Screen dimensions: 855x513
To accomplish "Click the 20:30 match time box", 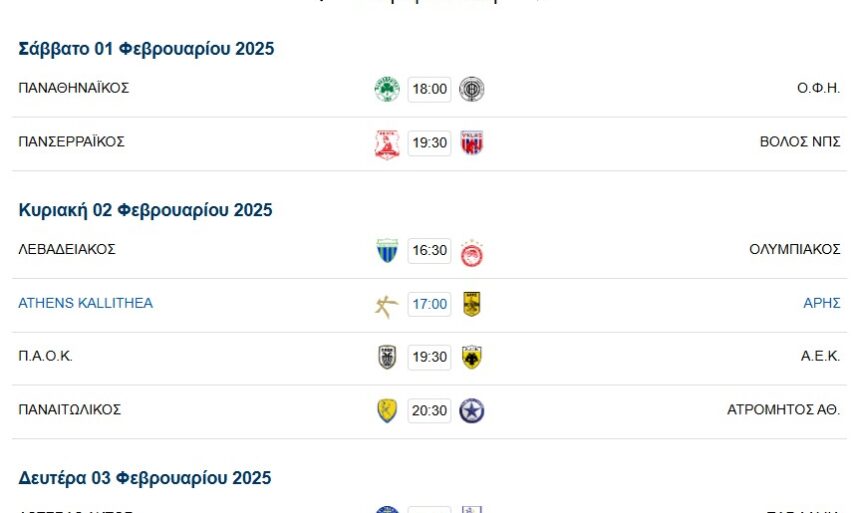I will [x=429, y=411].
